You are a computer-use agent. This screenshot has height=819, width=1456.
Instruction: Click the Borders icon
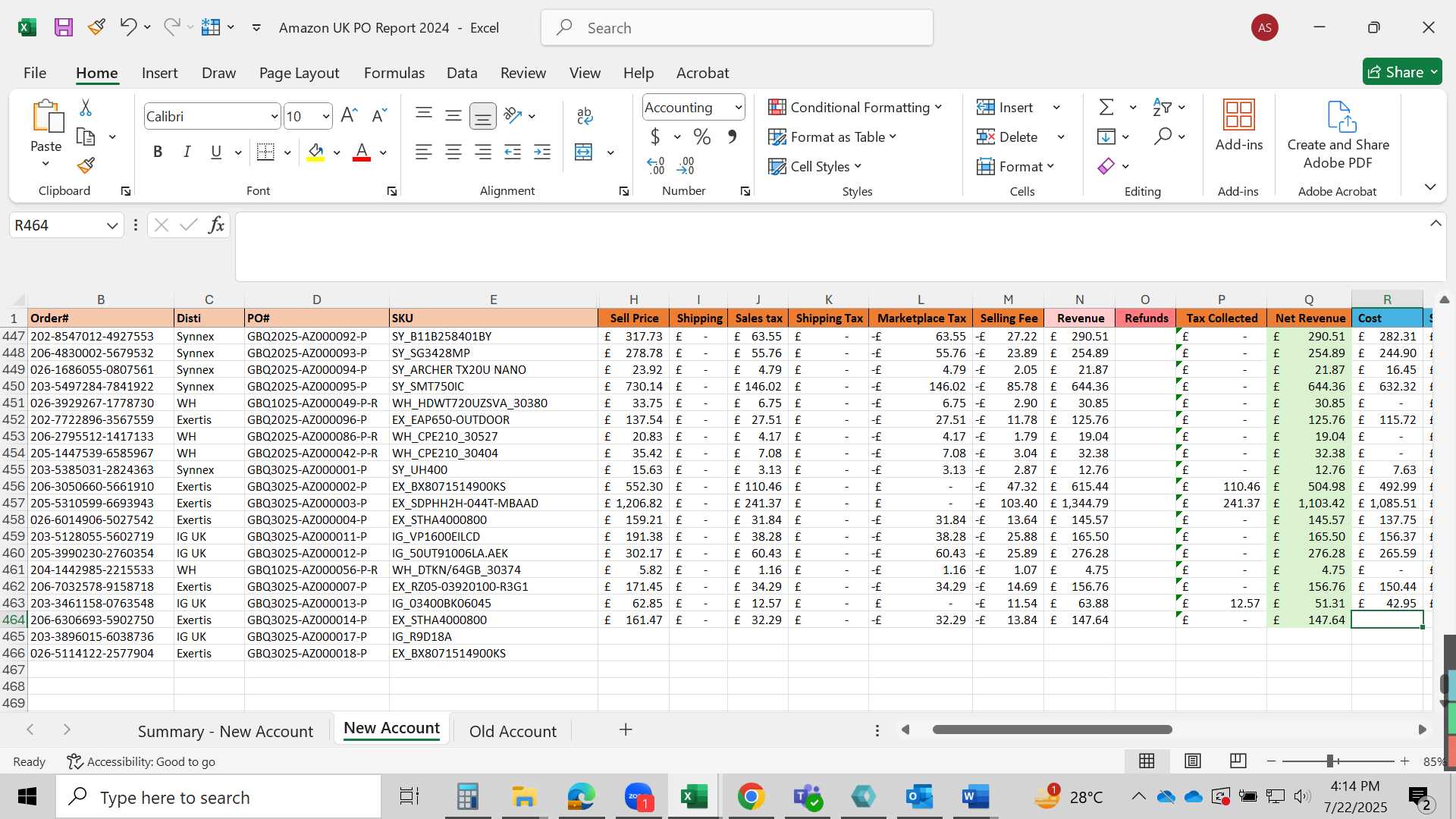pyautogui.click(x=265, y=152)
